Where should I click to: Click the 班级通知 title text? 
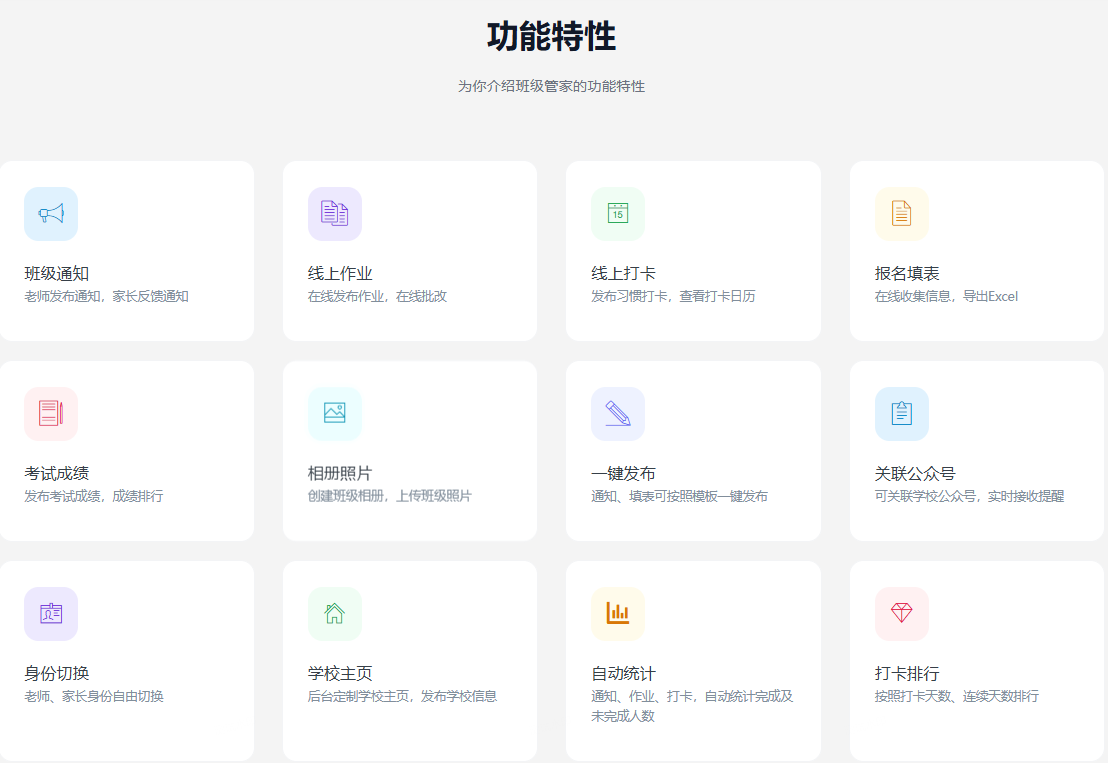[57, 274]
